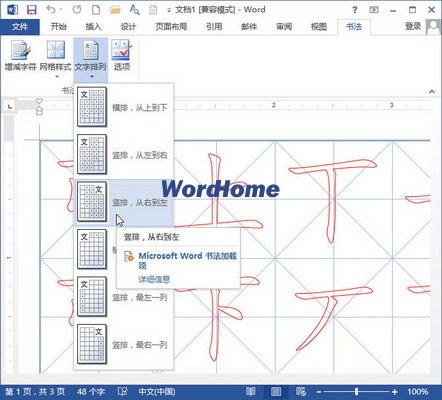Click the greyed document icon in Quick Access
The height and width of the screenshot is (400, 442).
153,10
